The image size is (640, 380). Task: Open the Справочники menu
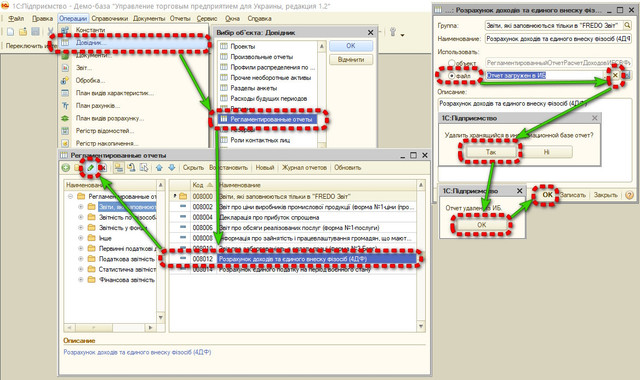(109, 18)
